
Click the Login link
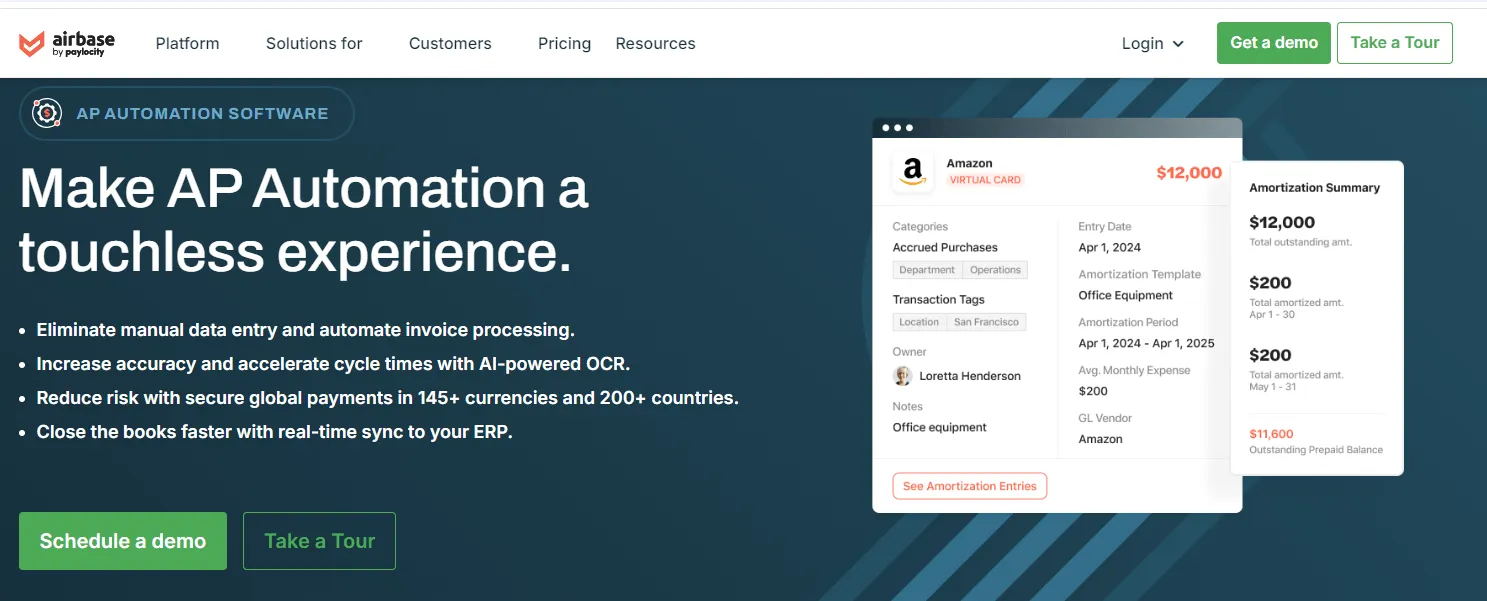(1142, 43)
